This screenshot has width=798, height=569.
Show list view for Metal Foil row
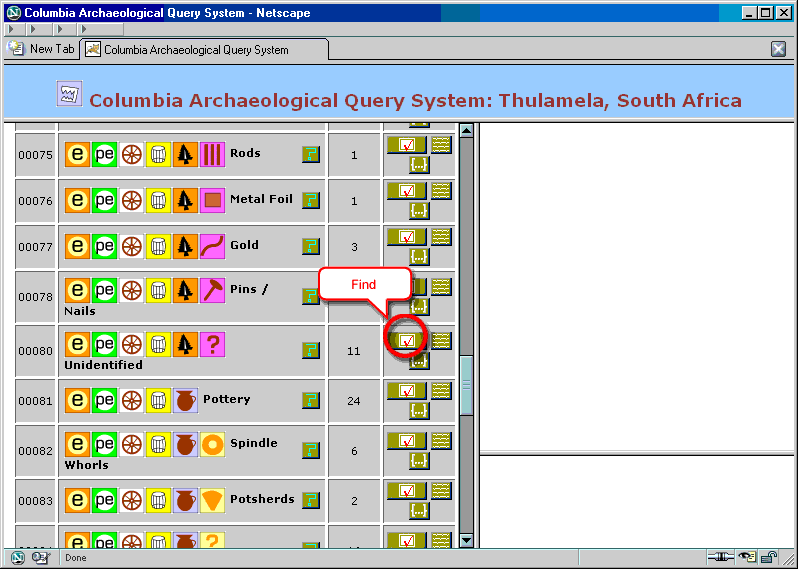(x=441, y=191)
